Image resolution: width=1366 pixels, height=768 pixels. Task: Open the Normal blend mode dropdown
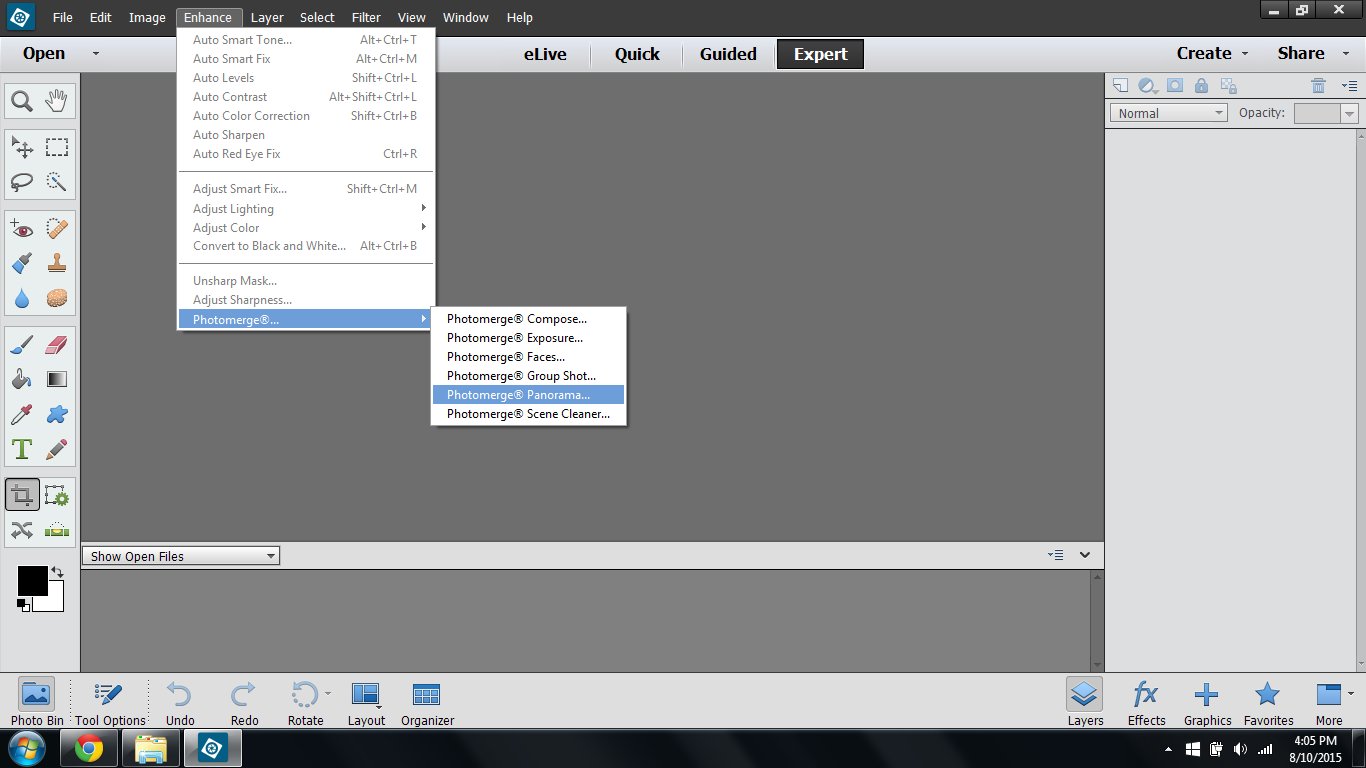tap(1168, 113)
